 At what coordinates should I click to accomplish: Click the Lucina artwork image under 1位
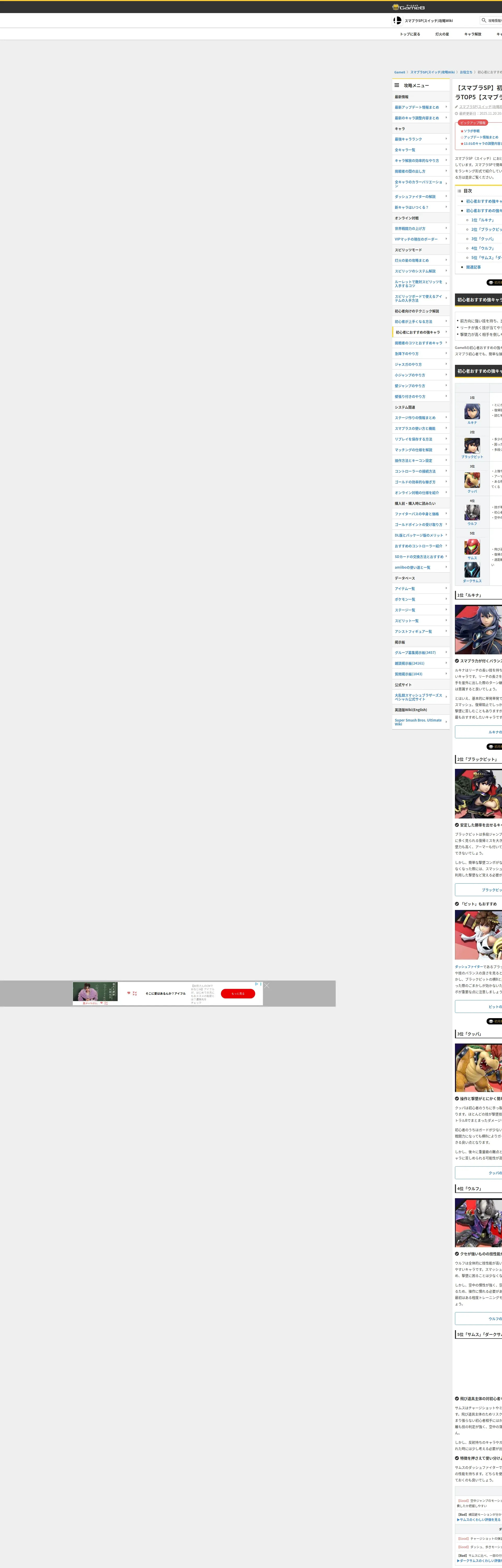click(478, 629)
